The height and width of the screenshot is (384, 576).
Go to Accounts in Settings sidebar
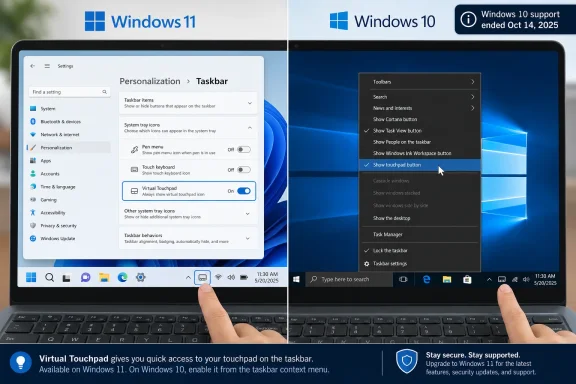coord(69,174)
